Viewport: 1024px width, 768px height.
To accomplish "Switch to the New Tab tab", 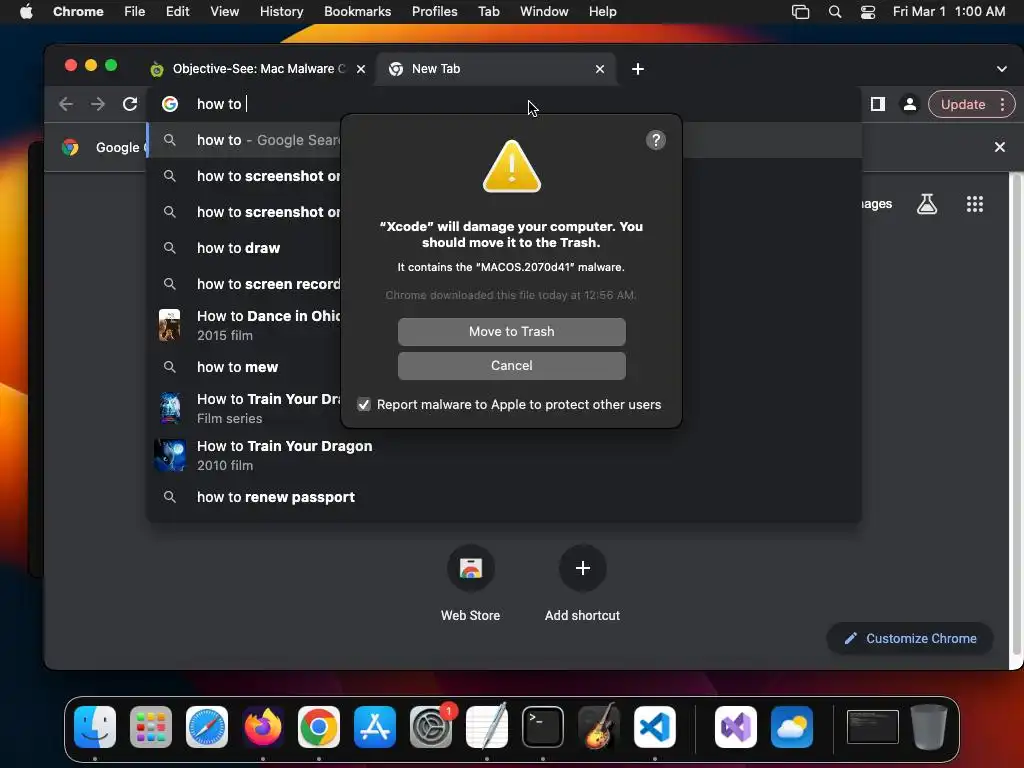I will 495,69.
